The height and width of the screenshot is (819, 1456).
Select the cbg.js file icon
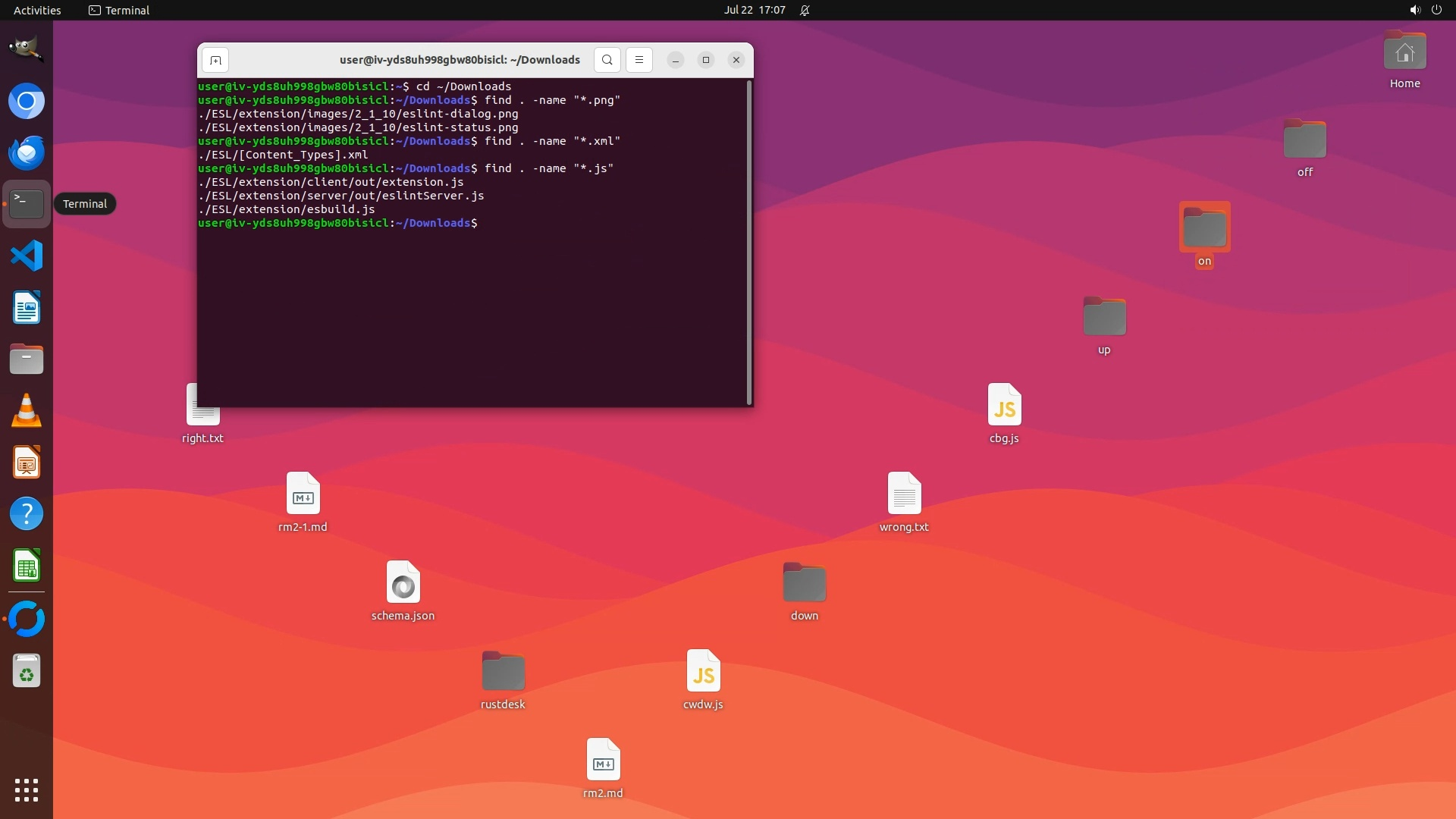coord(1004,405)
